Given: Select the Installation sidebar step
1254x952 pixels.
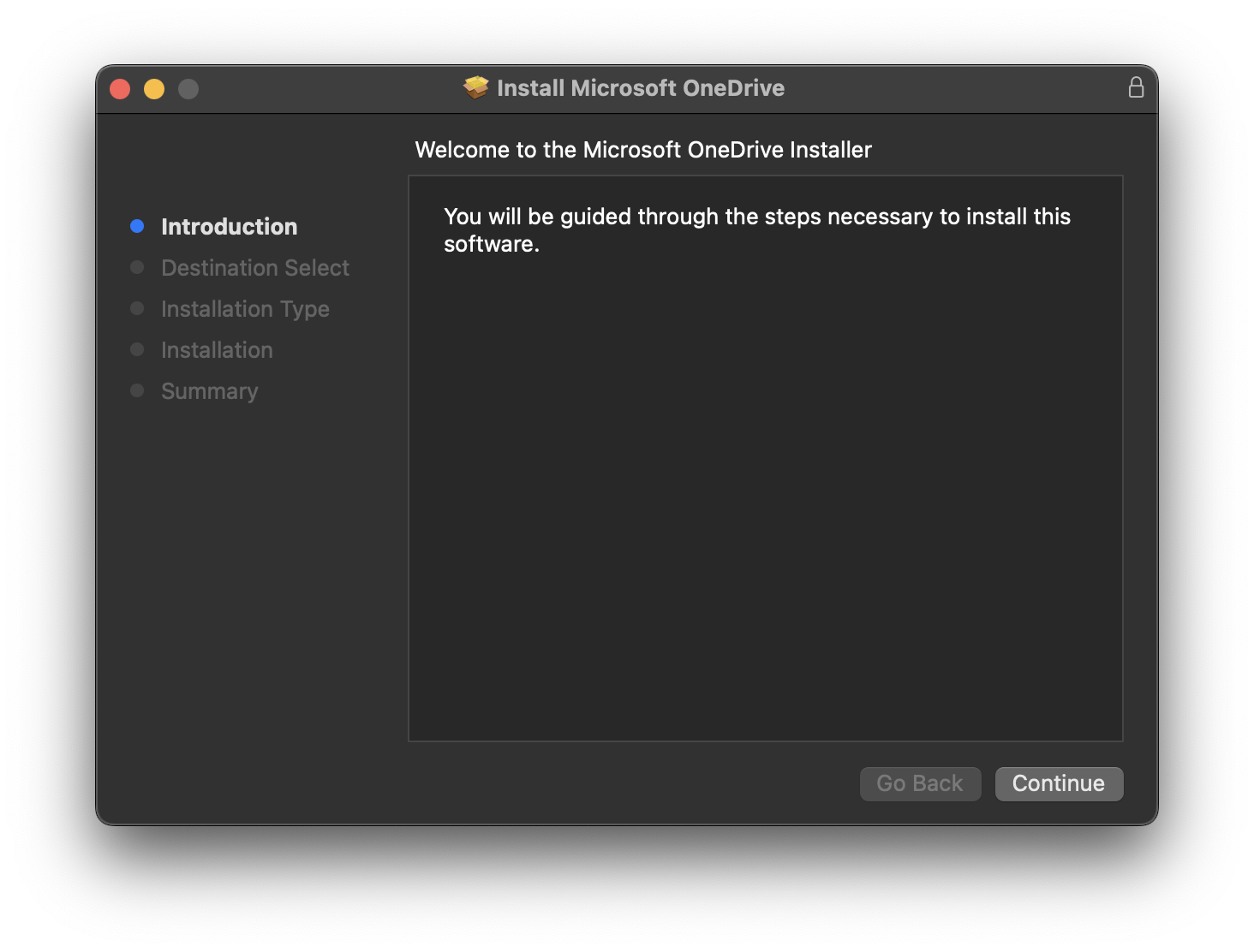Looking at the screenshot, I should tap(216, 349).
